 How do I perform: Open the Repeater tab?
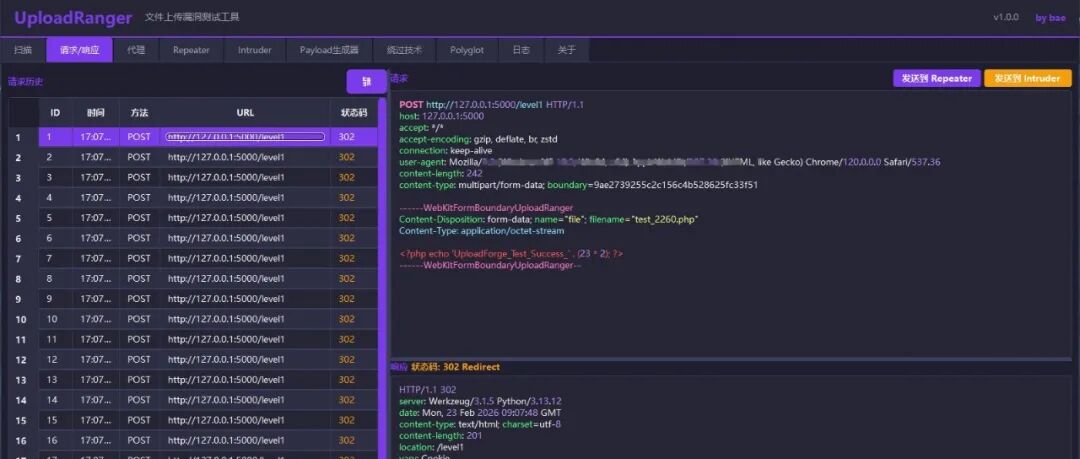[191, 50]
